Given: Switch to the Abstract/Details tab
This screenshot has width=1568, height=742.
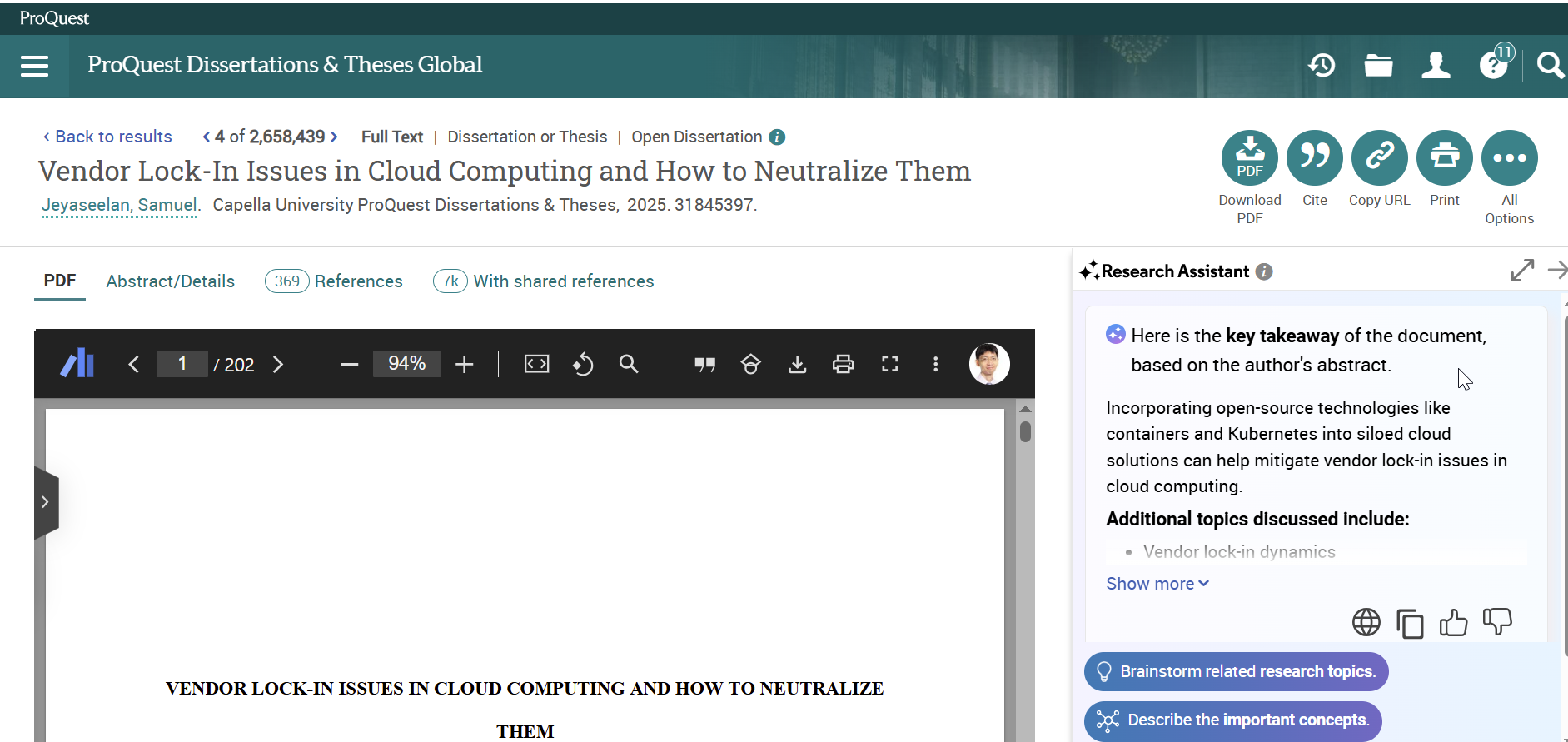Looking at the screenshot, I should pos(171,281).
